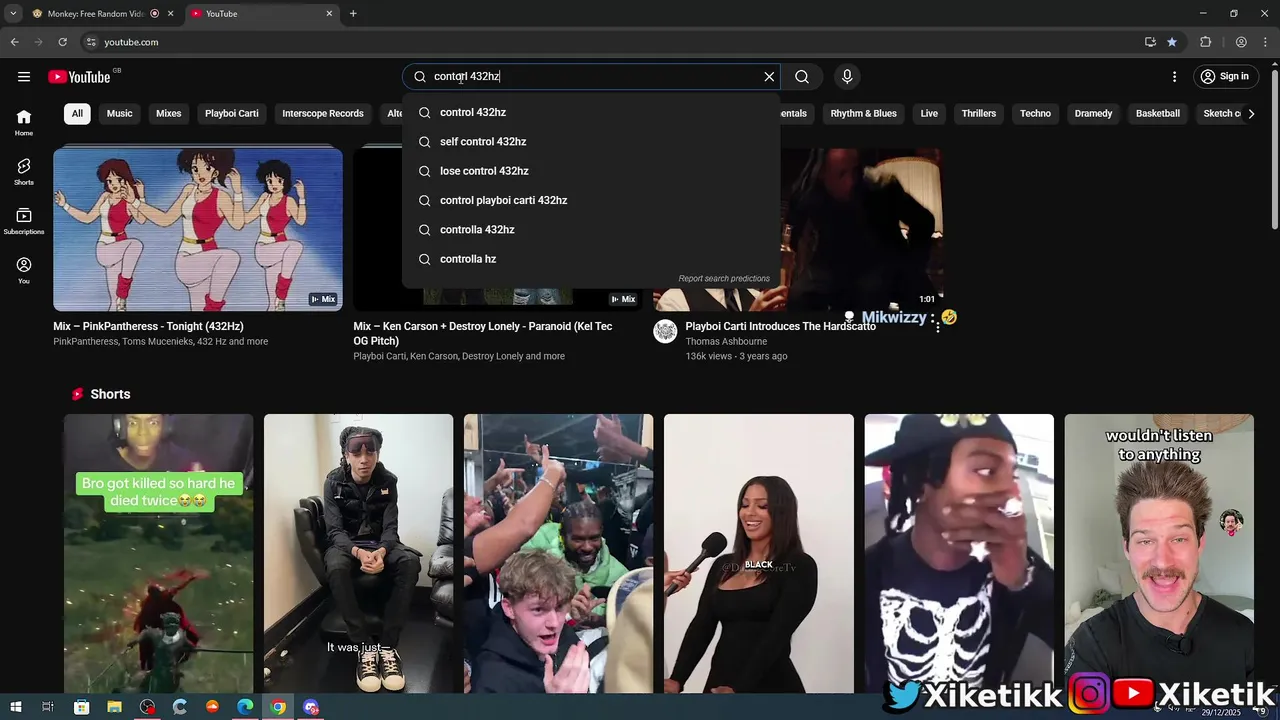Open the 'It was just' short
This screenshot has width=1280, height=720.
[358, 553]
